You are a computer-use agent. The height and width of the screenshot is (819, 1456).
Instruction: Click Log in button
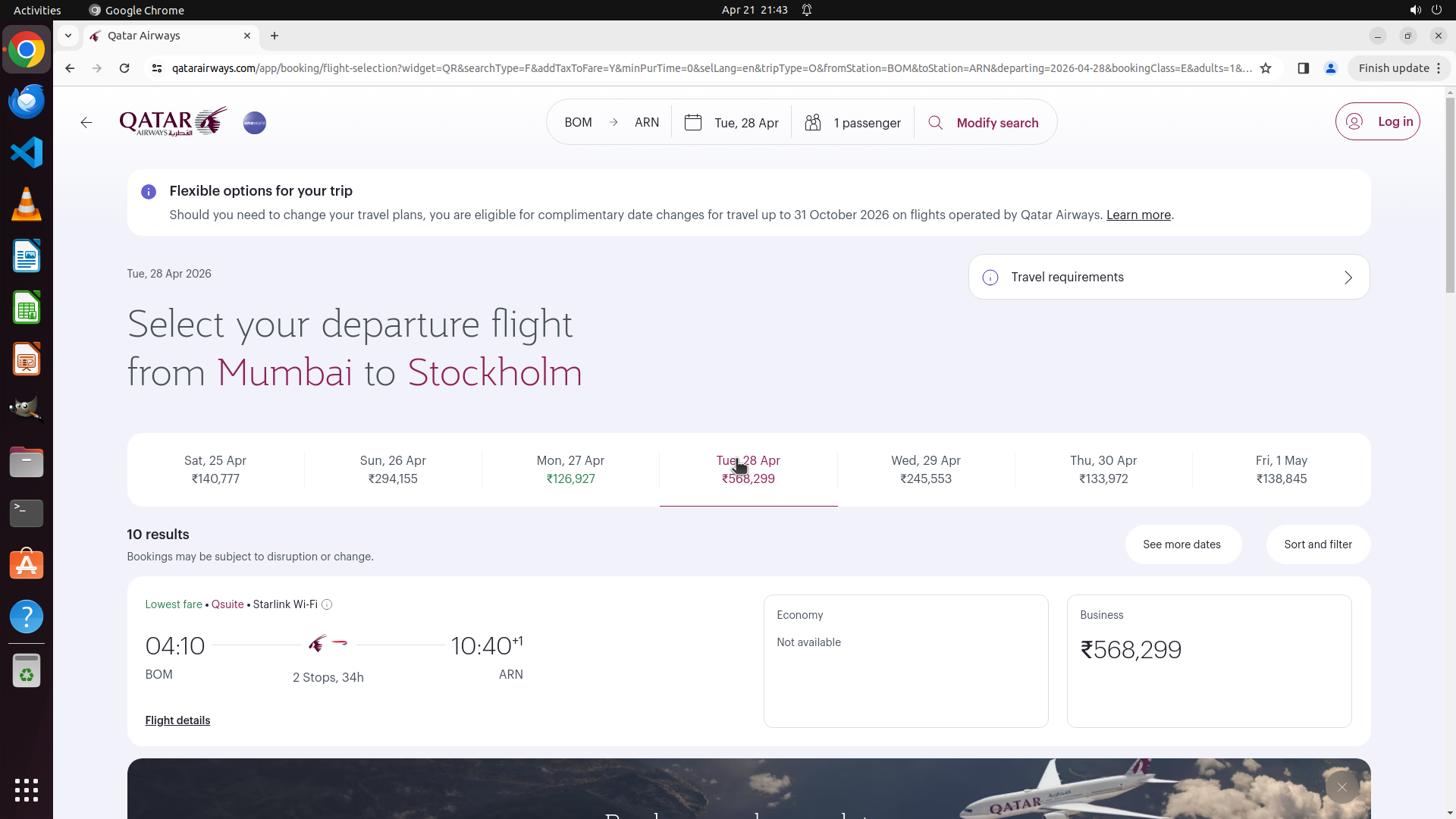click(x=1377, y=121)
